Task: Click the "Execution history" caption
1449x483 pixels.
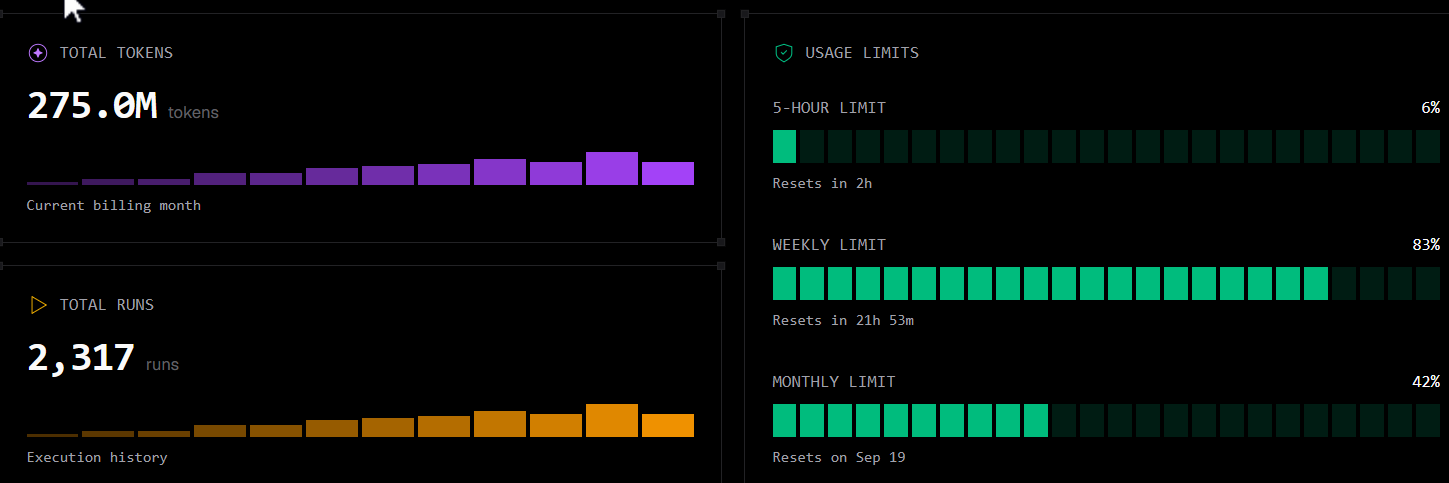Action: pos(97,457)
